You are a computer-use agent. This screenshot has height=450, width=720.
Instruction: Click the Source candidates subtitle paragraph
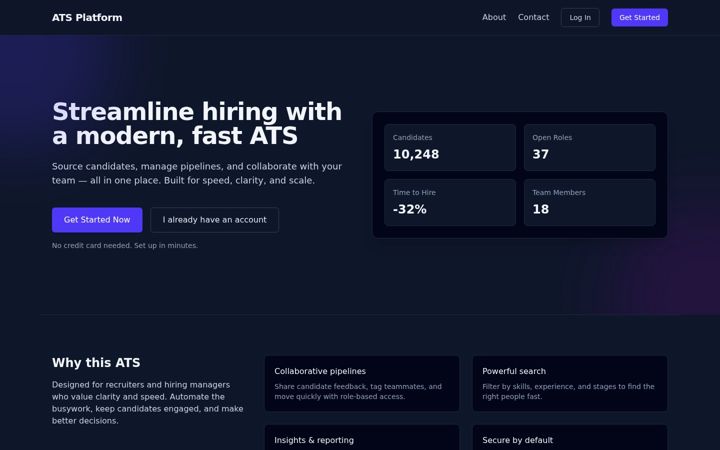point(197,174)
